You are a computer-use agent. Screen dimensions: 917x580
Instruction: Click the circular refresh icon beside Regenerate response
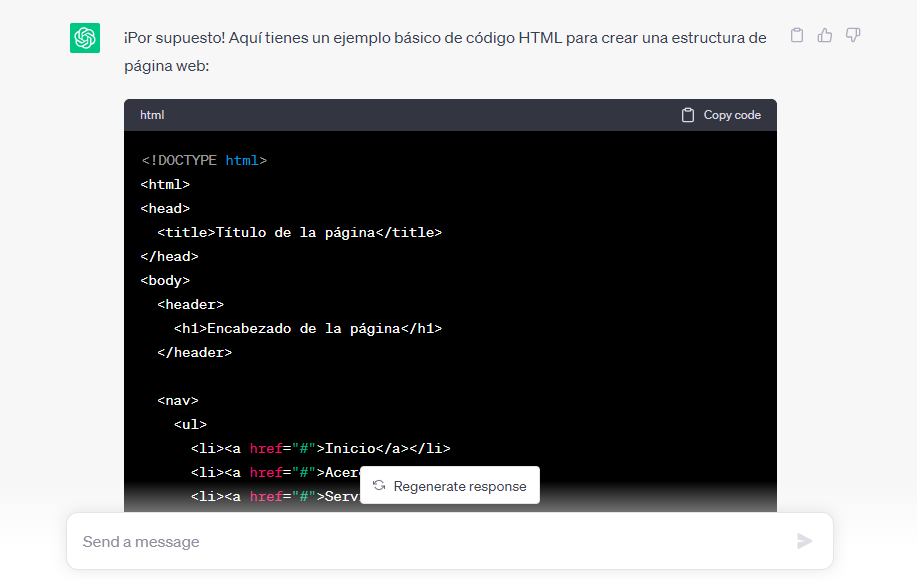(x=379, y=485)
